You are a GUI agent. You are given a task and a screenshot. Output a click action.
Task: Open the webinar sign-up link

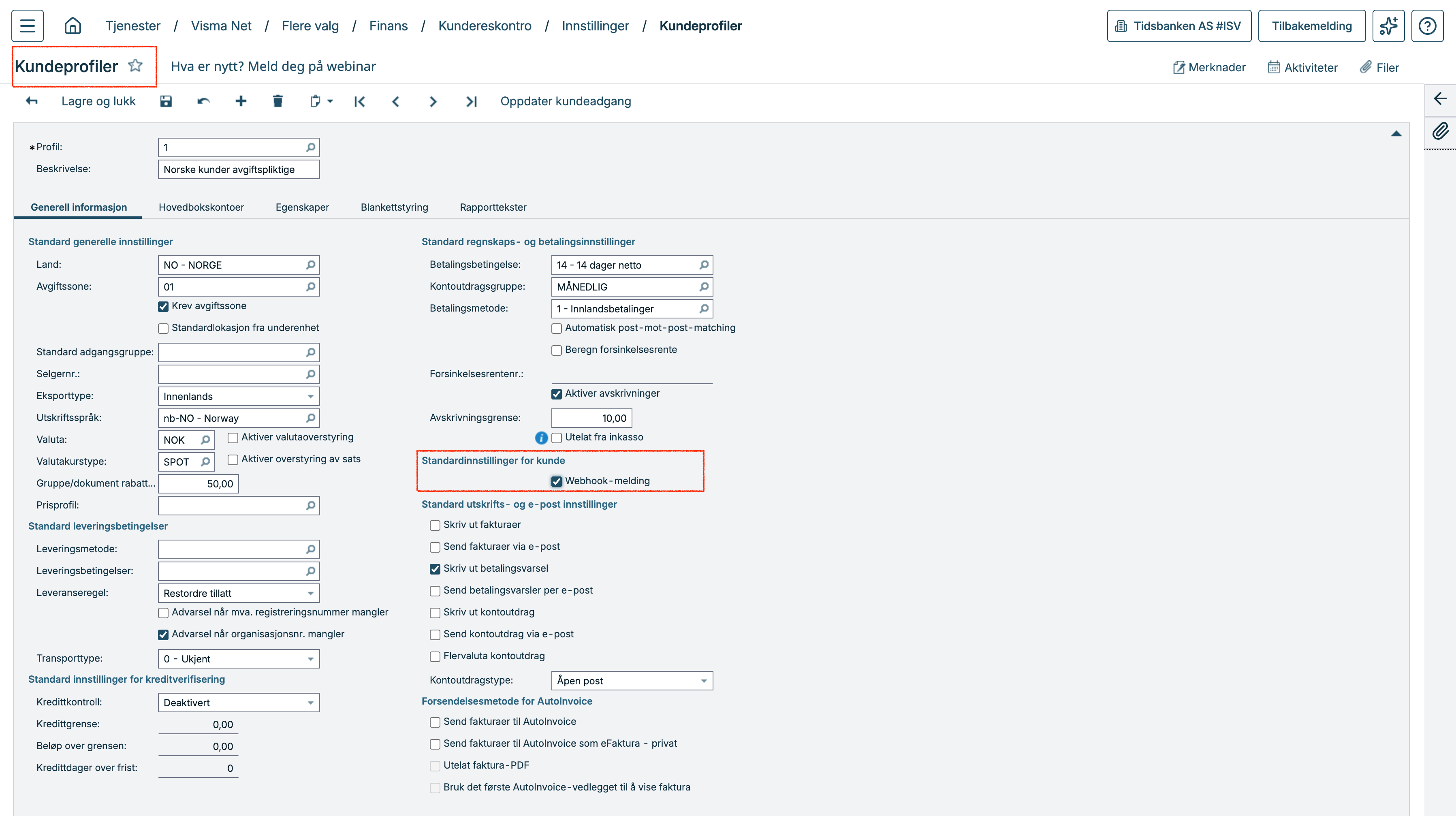click(x=273, y=66)
